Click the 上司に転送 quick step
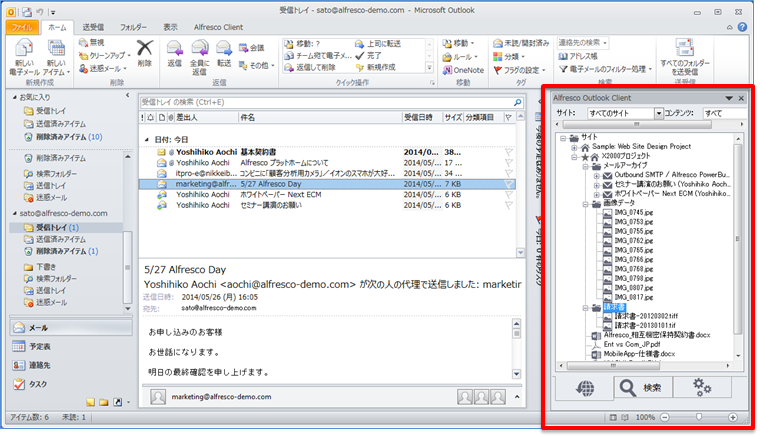 [378, 44]
